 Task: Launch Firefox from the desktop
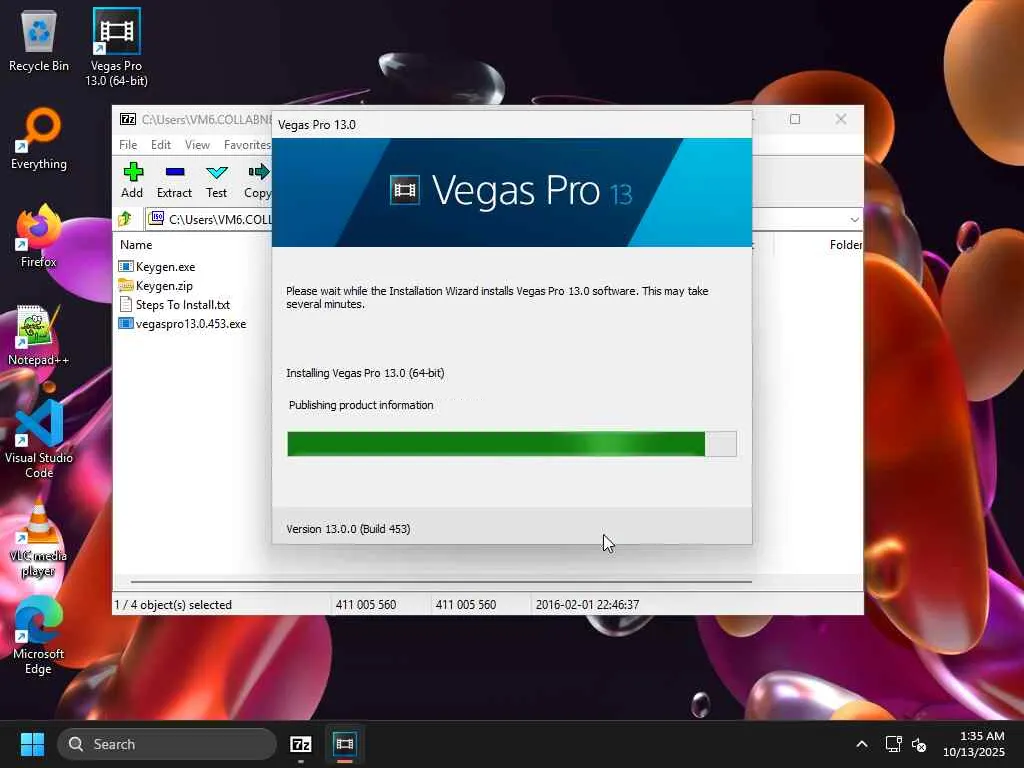(x=39, y=236)
